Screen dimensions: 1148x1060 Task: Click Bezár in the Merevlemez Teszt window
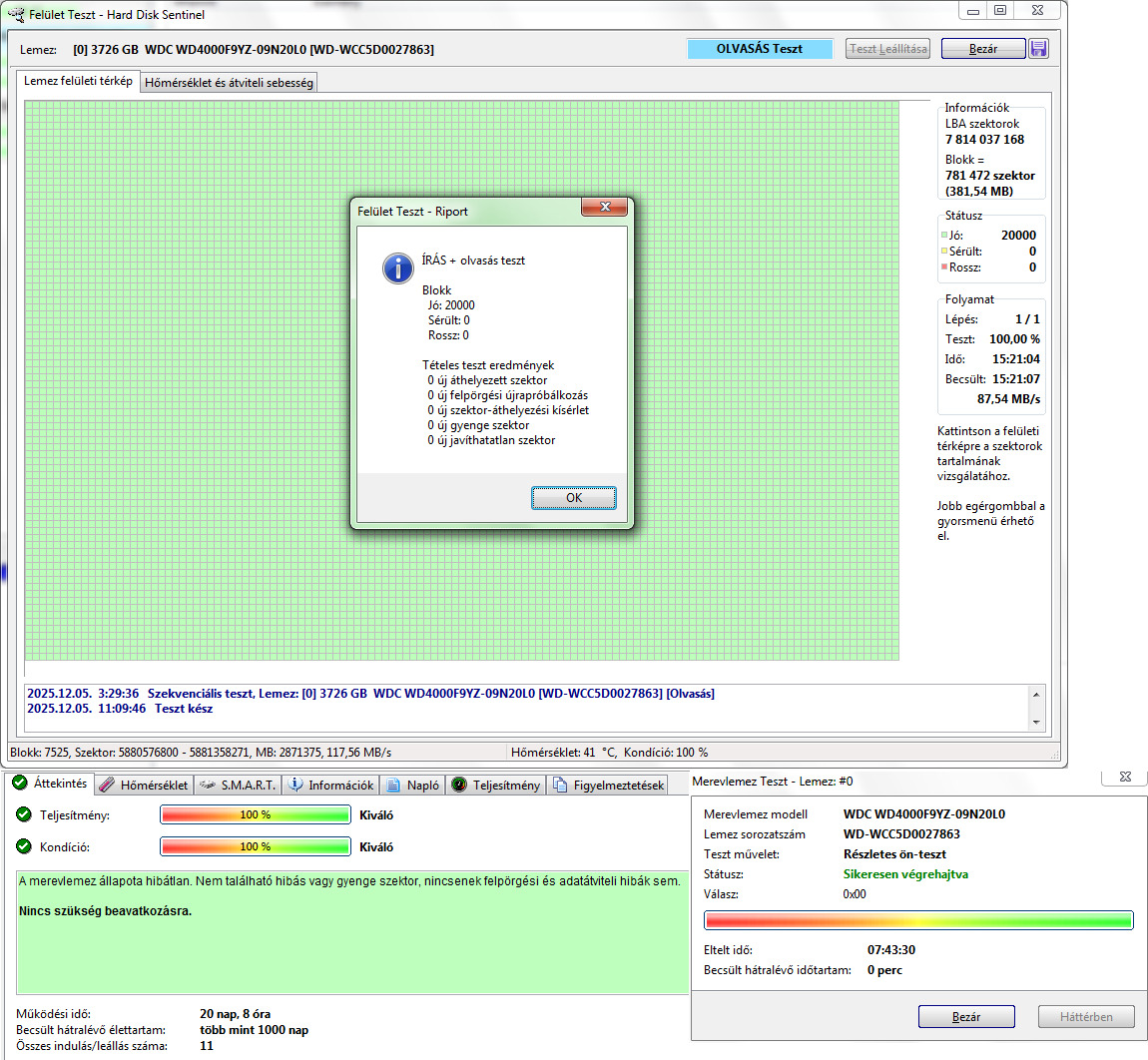point(966,1017)
